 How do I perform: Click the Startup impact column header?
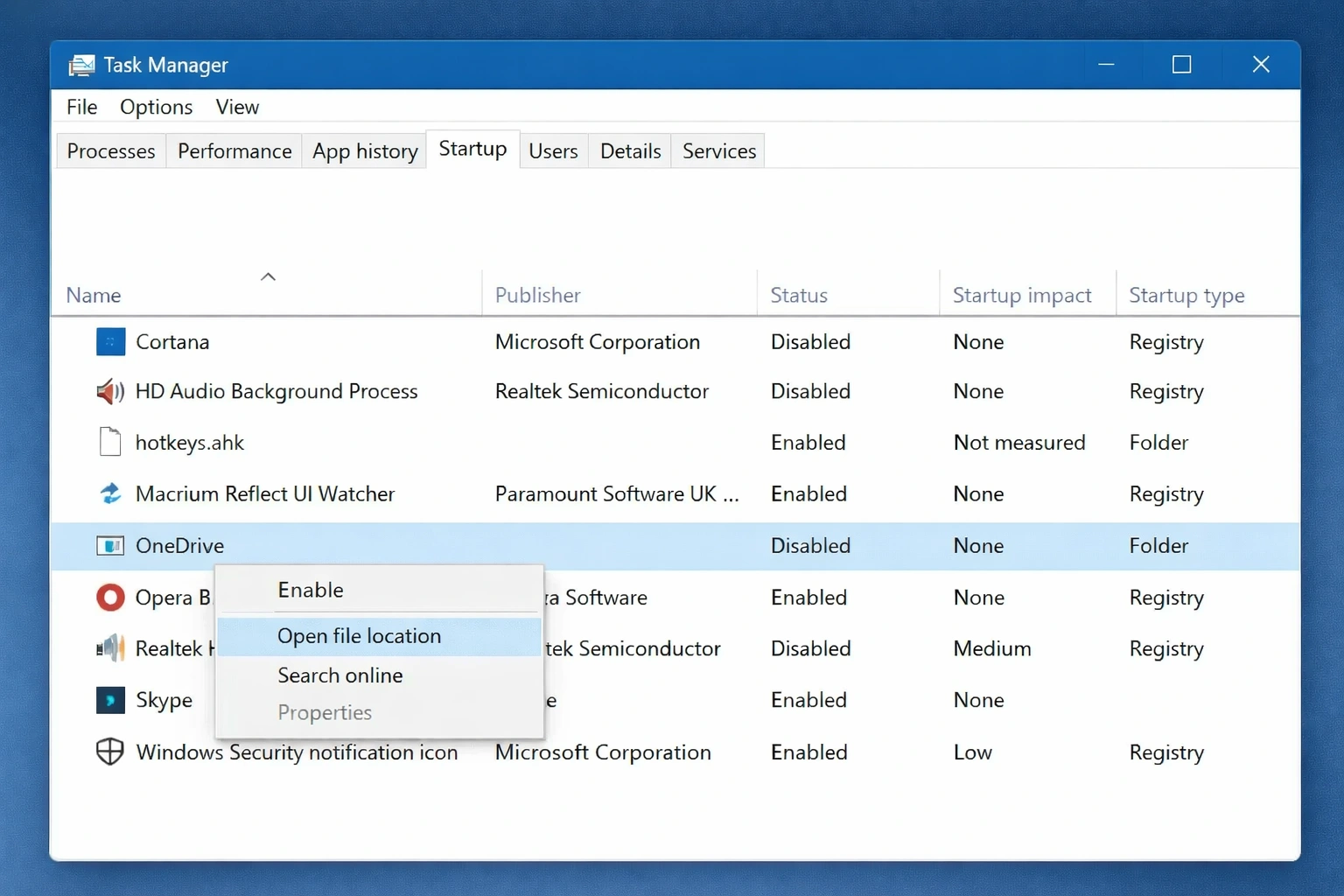click(x=1021, y=295)
